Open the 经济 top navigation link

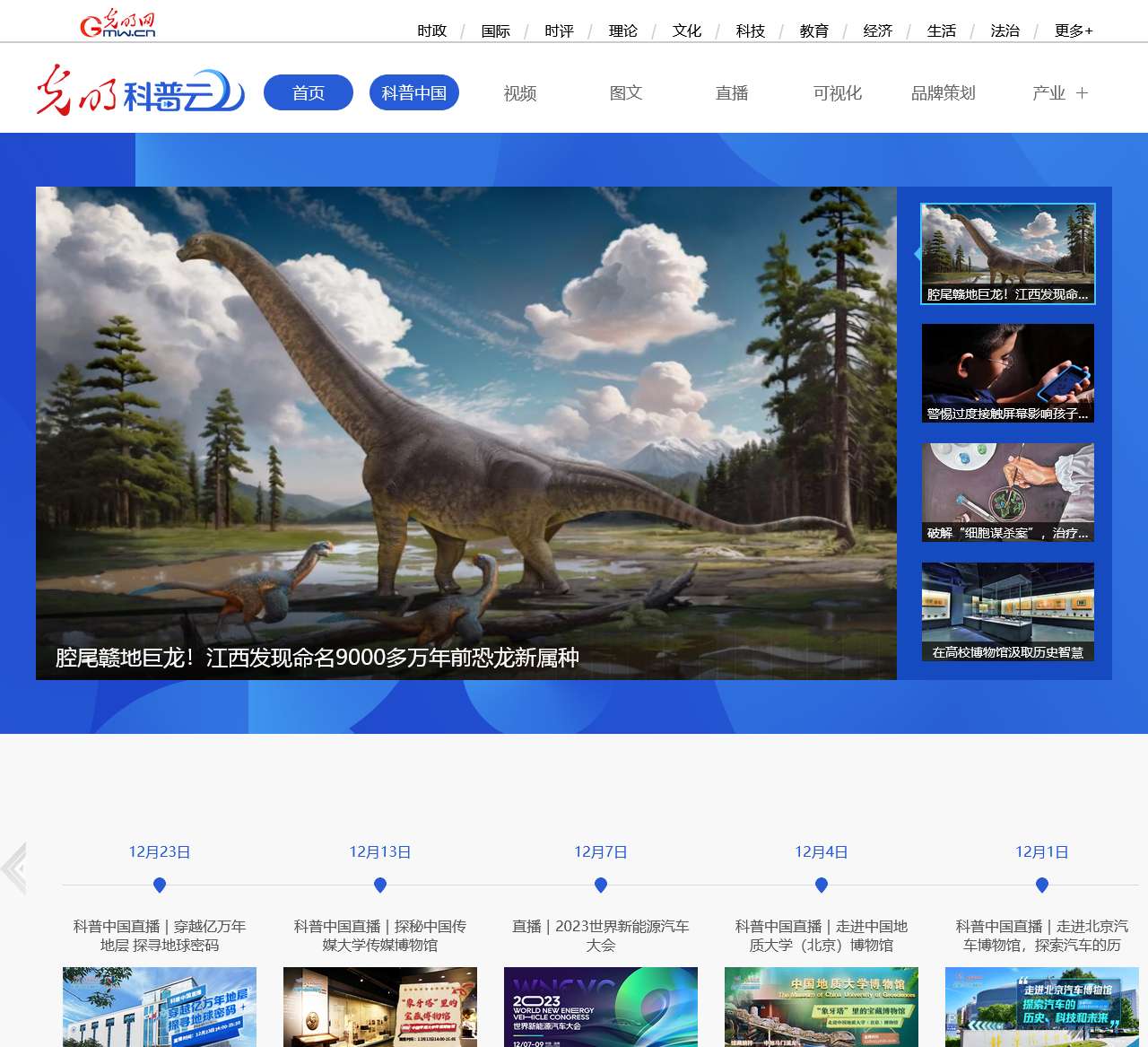point(878,31)
